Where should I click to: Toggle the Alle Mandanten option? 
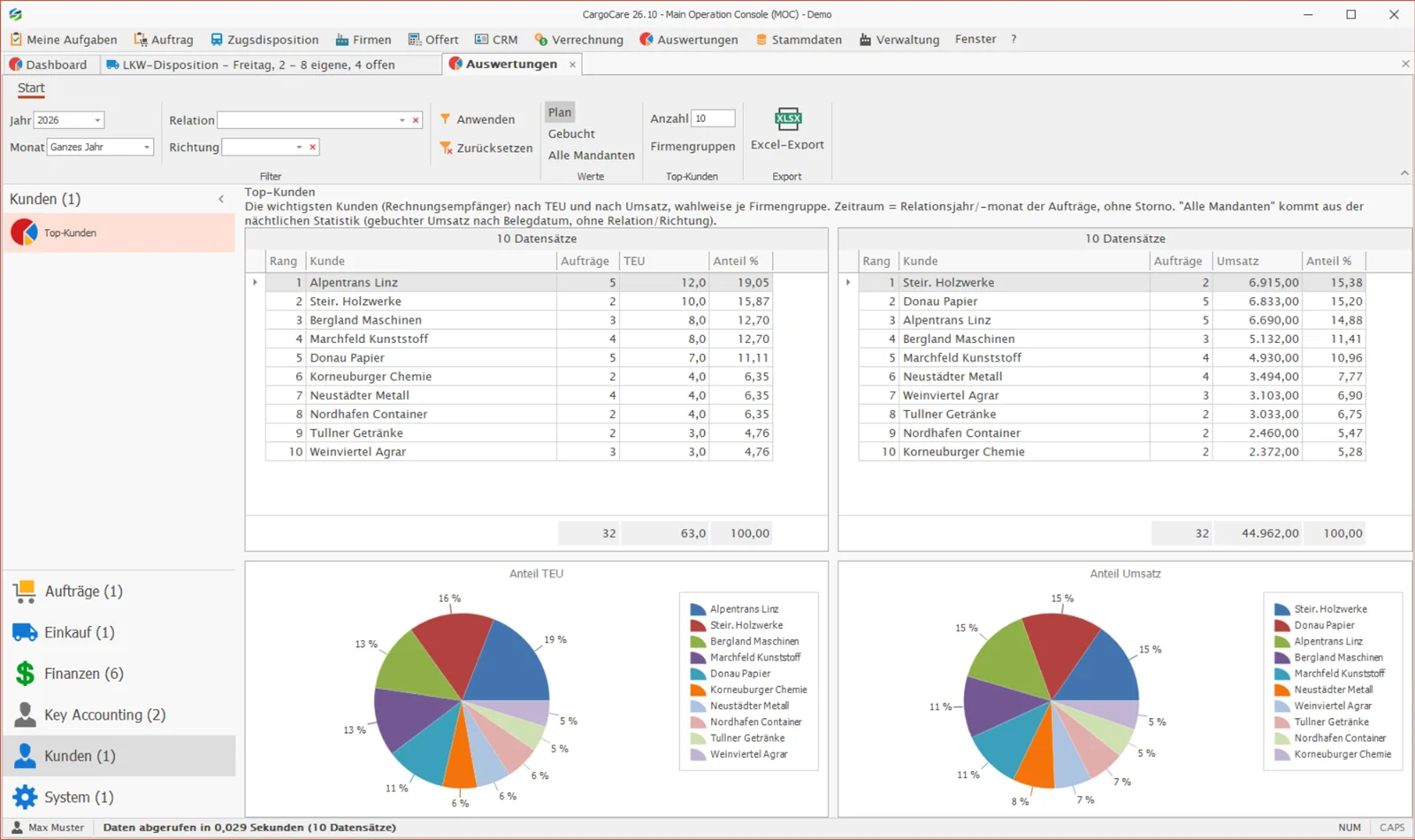pyautogui.click(x=592, y=155)
